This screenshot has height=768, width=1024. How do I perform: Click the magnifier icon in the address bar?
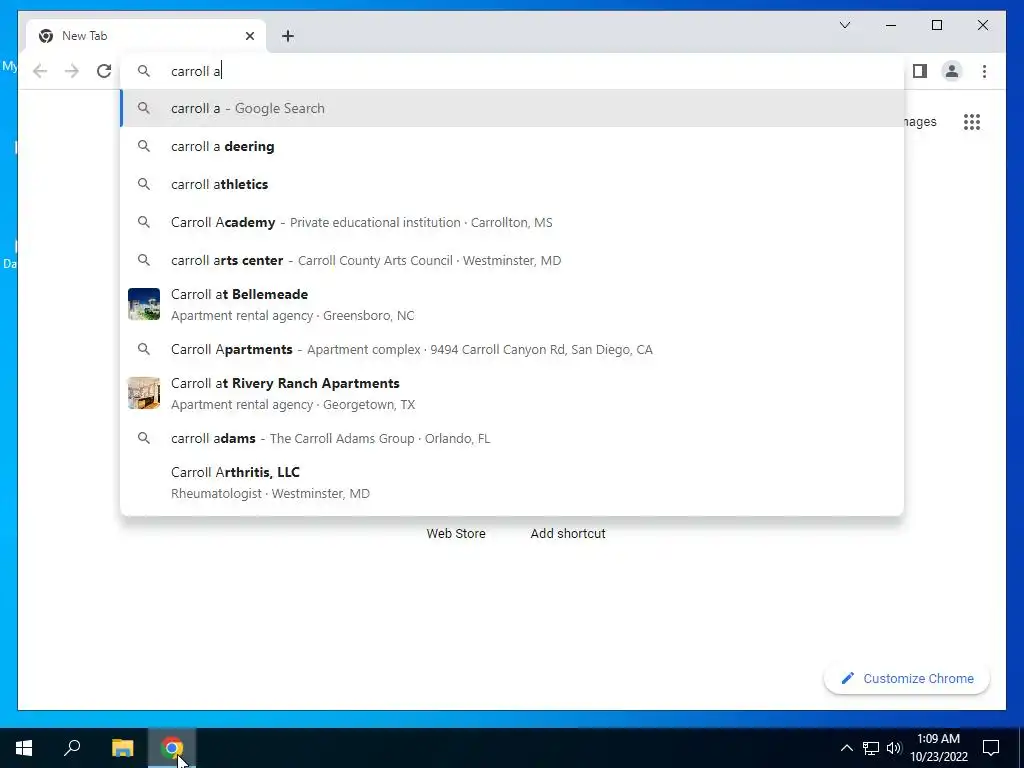144,71
